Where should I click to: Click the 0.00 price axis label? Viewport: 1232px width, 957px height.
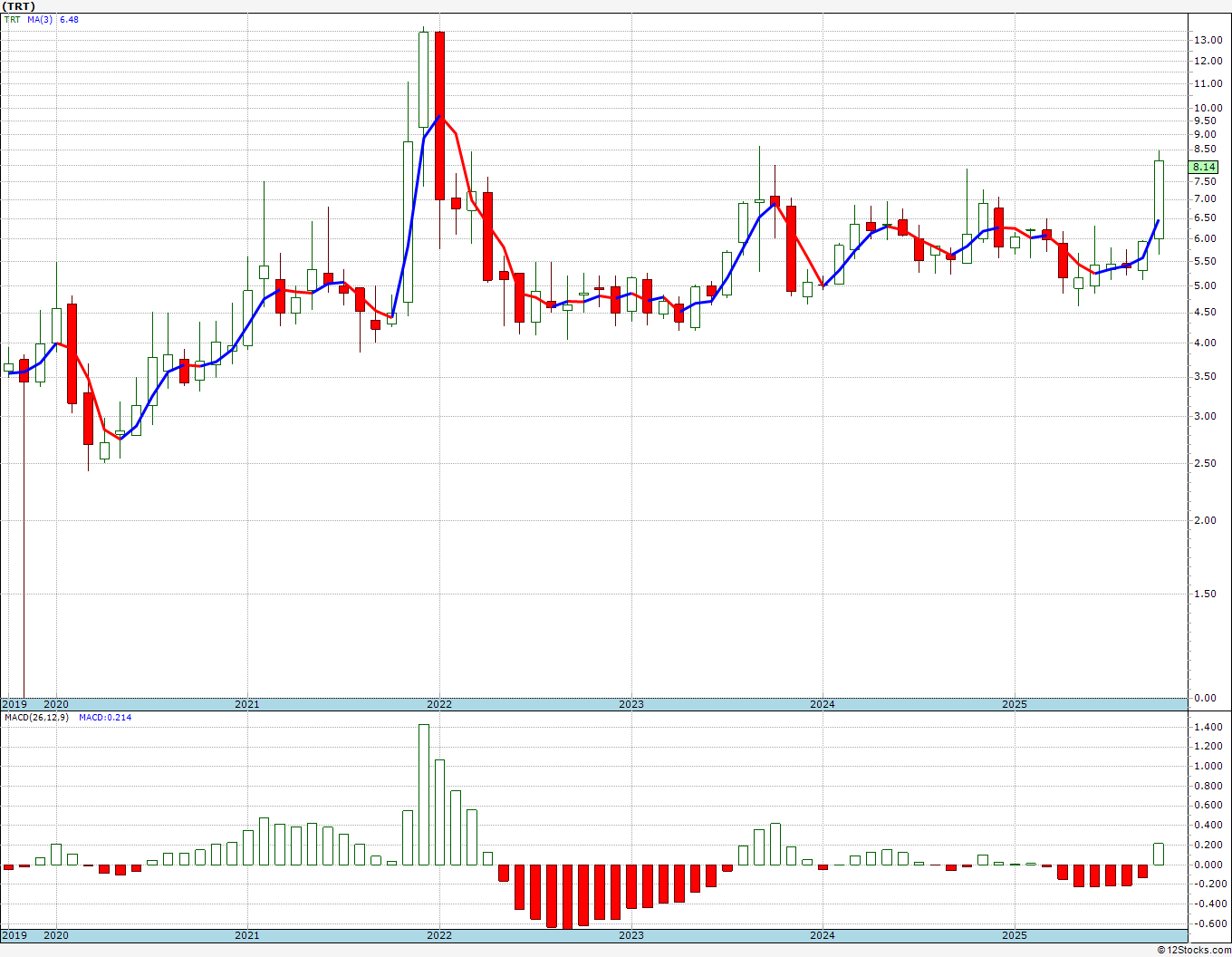[x=1205, y=698]
